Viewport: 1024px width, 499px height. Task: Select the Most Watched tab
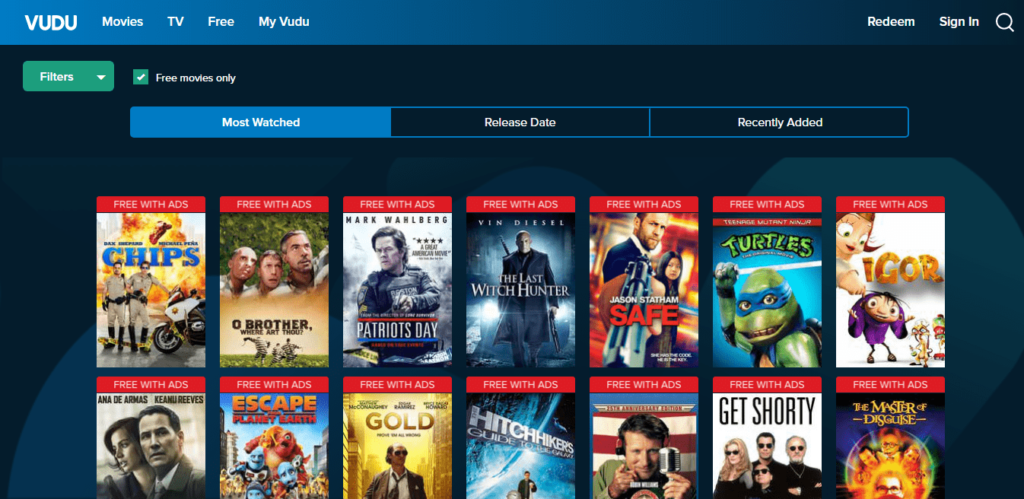[x=261, y=122]
